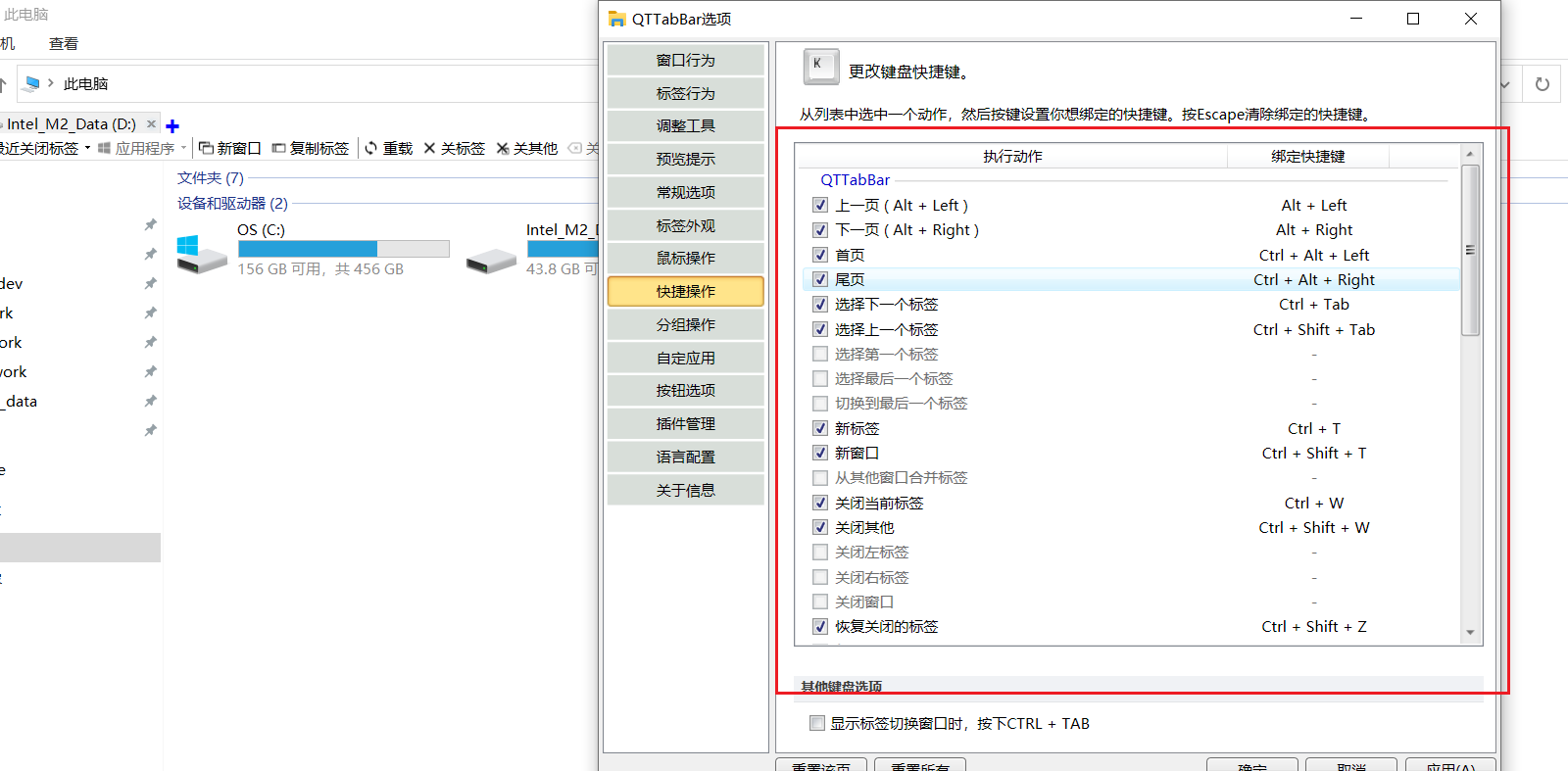This screenshot has width=1568, height=771.
Task: Open the 查看 ribbon tab in Explorer
Action: pyautogui.click(x=64, y=43)
